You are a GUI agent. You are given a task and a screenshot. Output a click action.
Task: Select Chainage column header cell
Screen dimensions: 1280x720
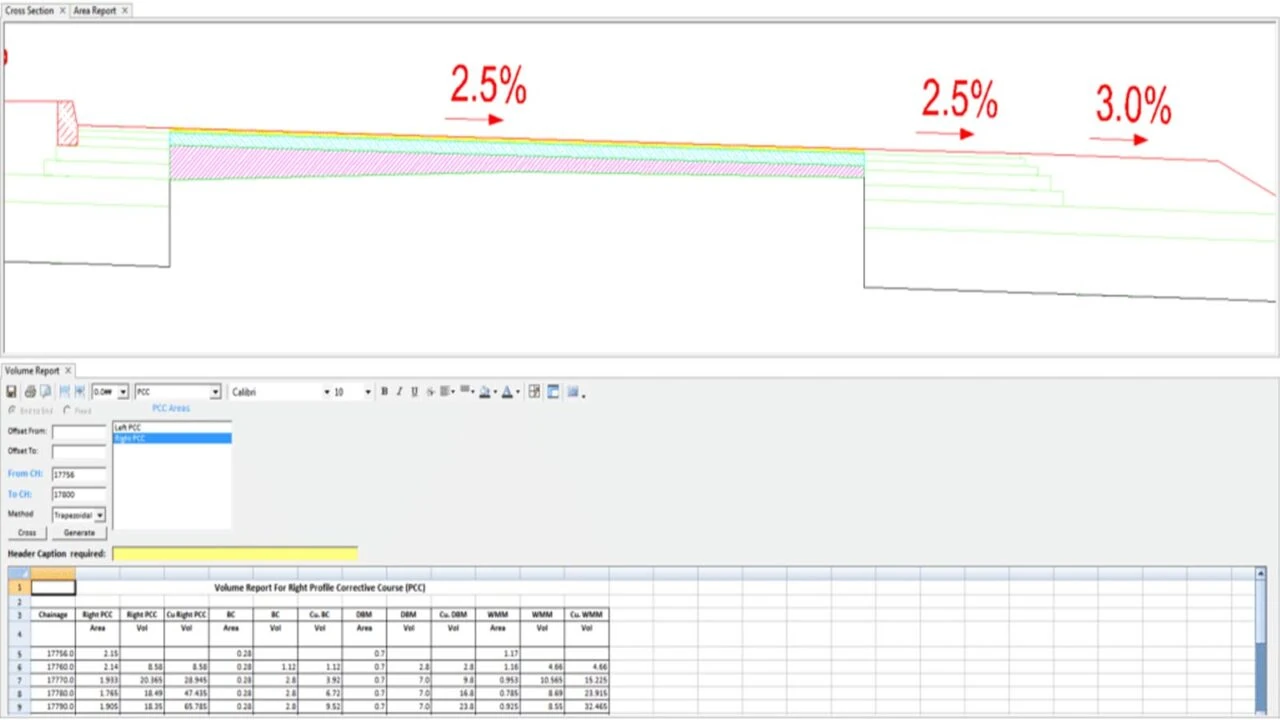coord(53,614)
